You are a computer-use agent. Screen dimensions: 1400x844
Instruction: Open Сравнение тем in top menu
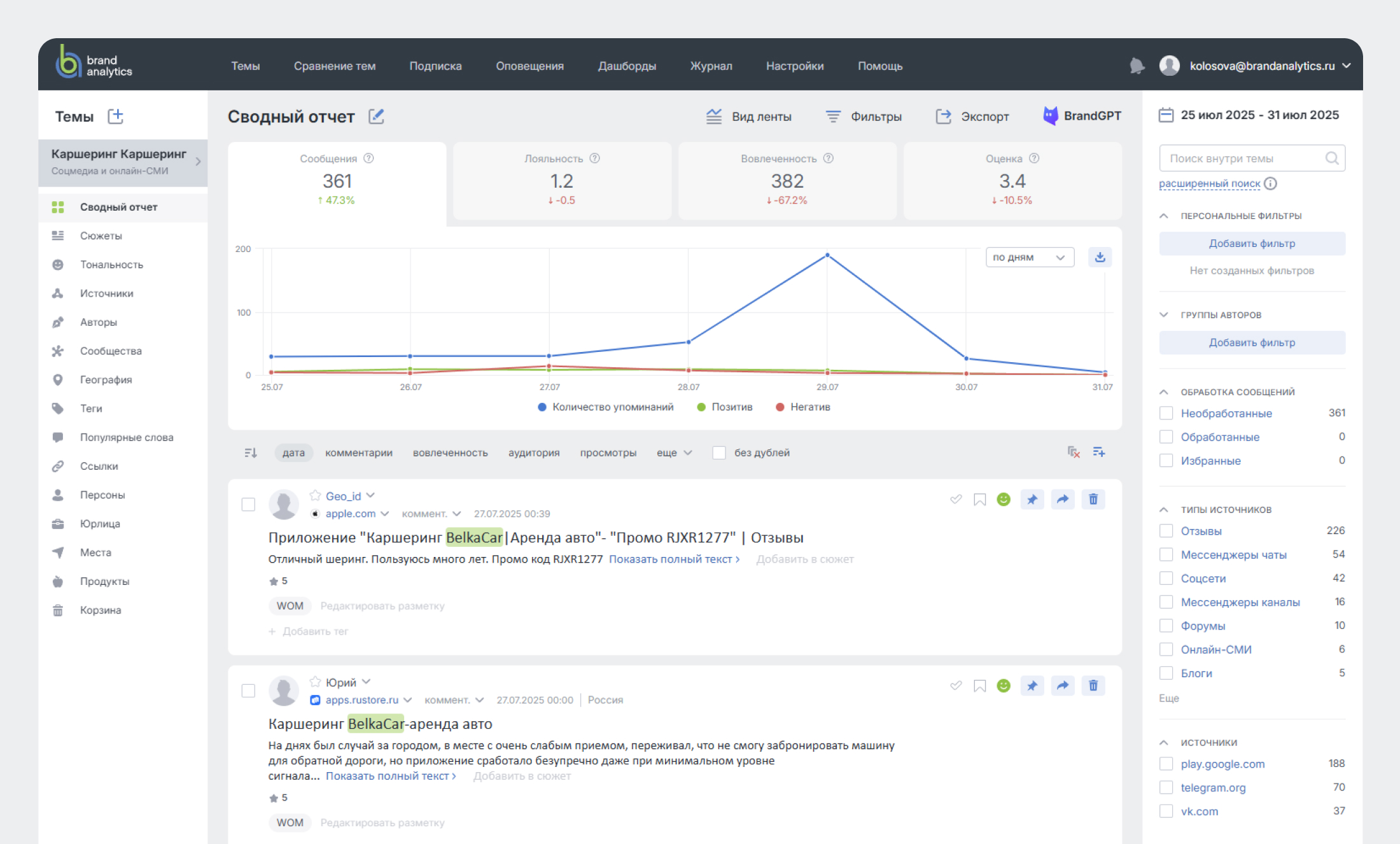335,66
